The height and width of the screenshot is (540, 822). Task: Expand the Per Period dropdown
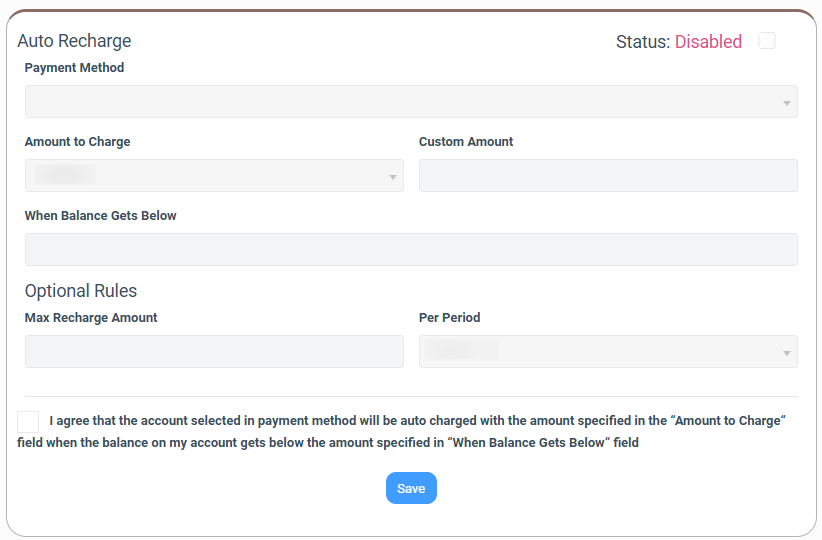tap(608, 351)
